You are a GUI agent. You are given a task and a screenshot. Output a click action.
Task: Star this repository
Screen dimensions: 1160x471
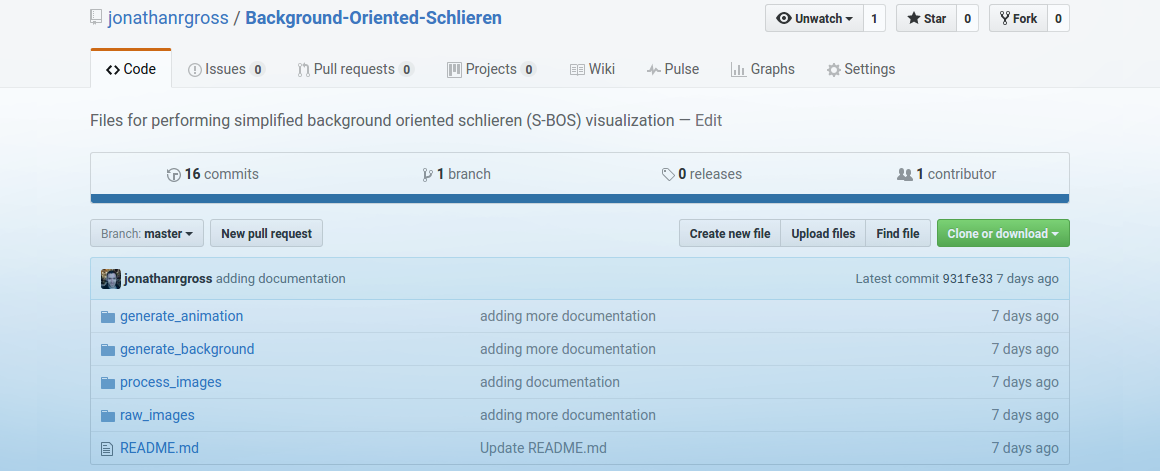coord(926,18)
